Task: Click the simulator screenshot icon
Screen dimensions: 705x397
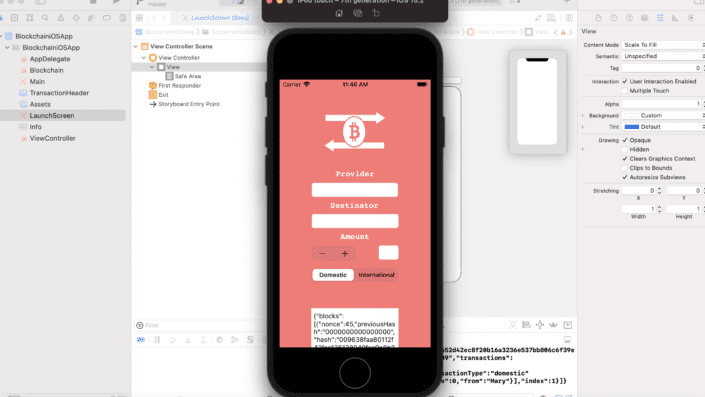Action: pos(357,13)
